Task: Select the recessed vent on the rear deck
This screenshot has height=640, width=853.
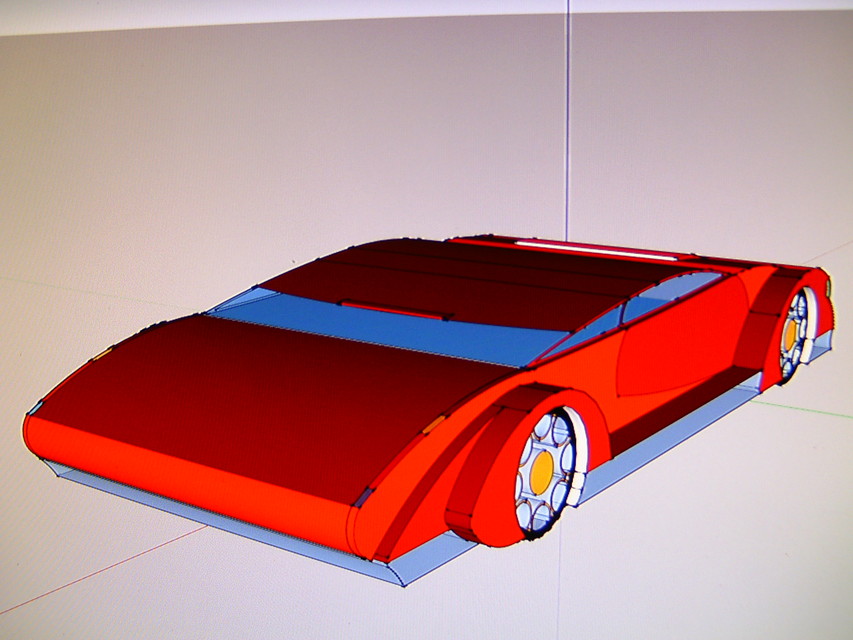Action: tap(394, 310)
